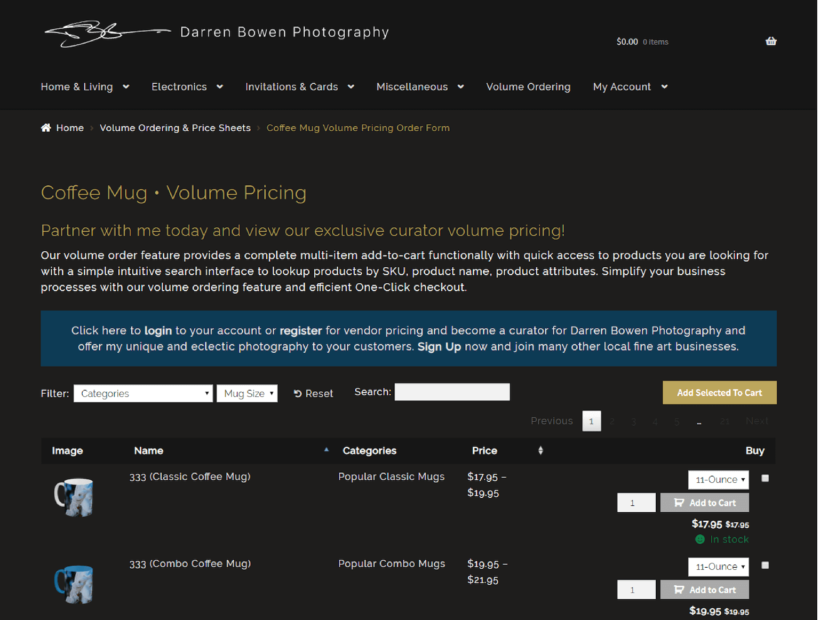Click the "$17.95 – $19.95" price range
820x620 pixels.
pyautogui.click(x=486, y=485)
